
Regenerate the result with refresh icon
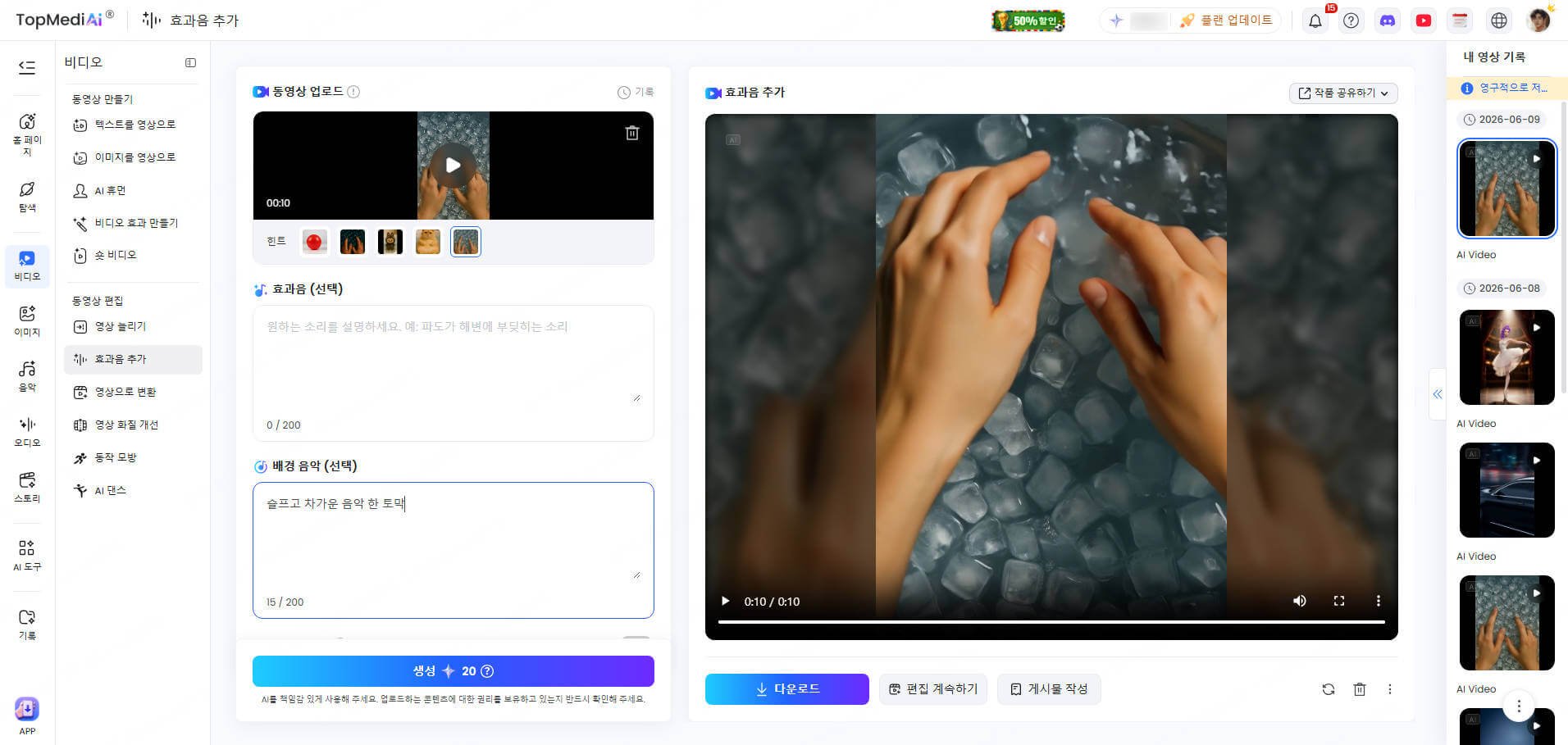[1329, 689]
